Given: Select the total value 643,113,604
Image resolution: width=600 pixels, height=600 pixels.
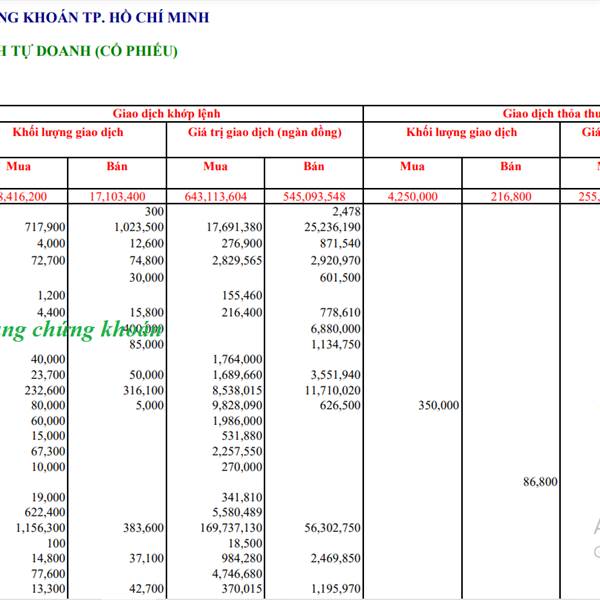Looking at the screenshot, I should (215, 197).
